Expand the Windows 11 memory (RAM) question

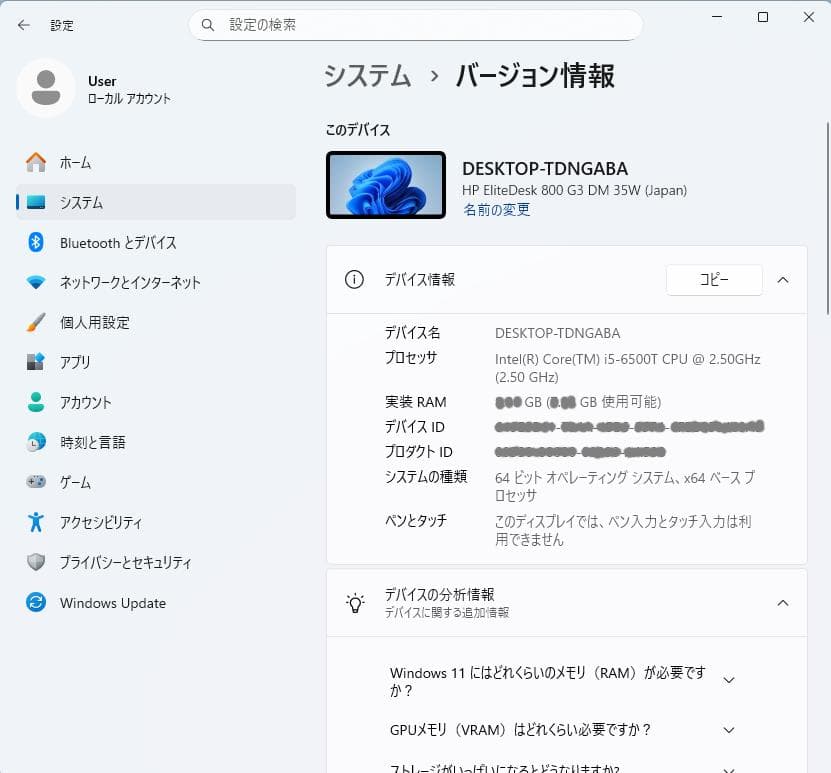click(x=731, y=678)
